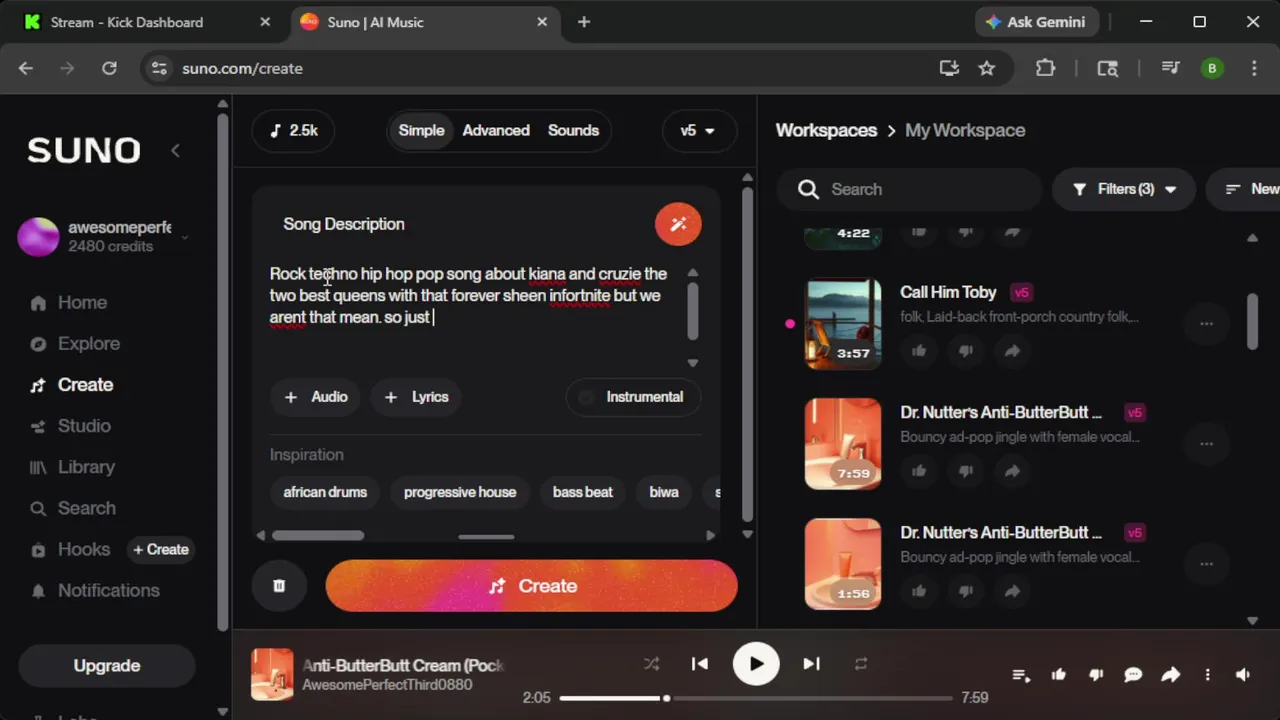Open more options for 7:59 Dr. Nutter's song
1280x720 pixels.
[x=1206, y=444]
